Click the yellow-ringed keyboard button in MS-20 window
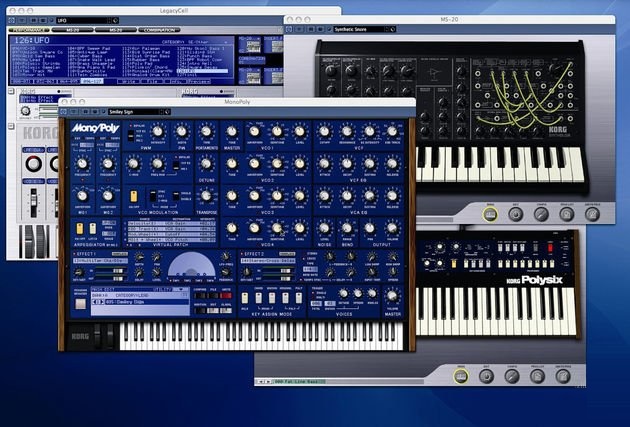This screenshot has width=630, height=427. [490, 215]
